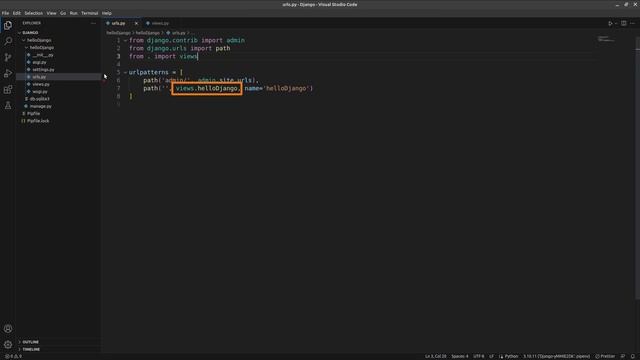Open the feedback icon in status bar
This screenshot has height=360, width=640.
pos(623,356)
